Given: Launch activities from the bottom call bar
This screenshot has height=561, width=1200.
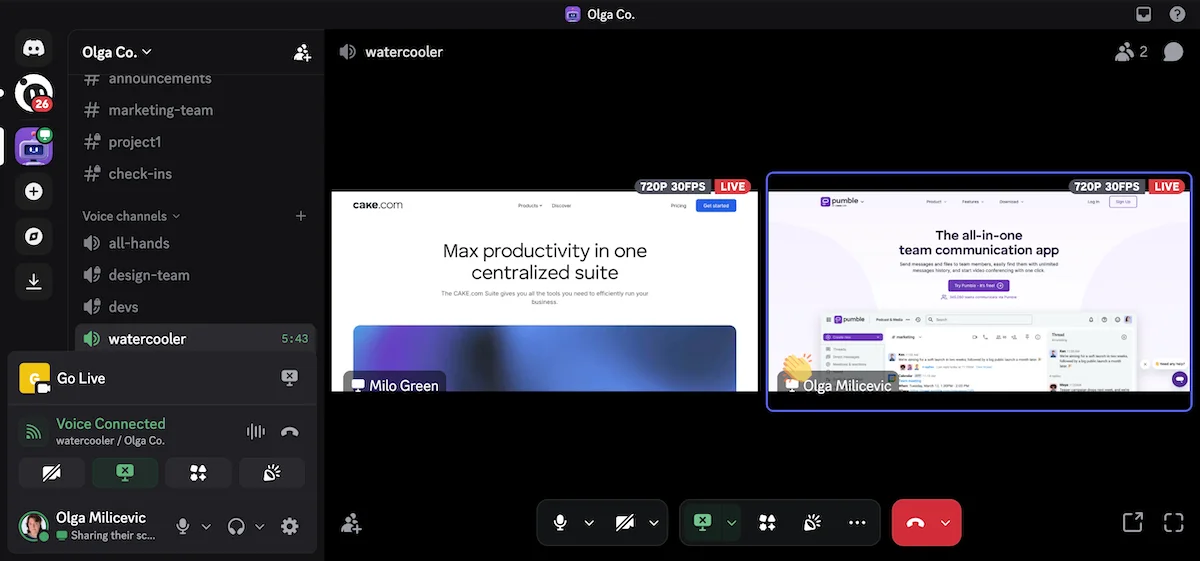Looking at the screenshot, I should point(767,522).
